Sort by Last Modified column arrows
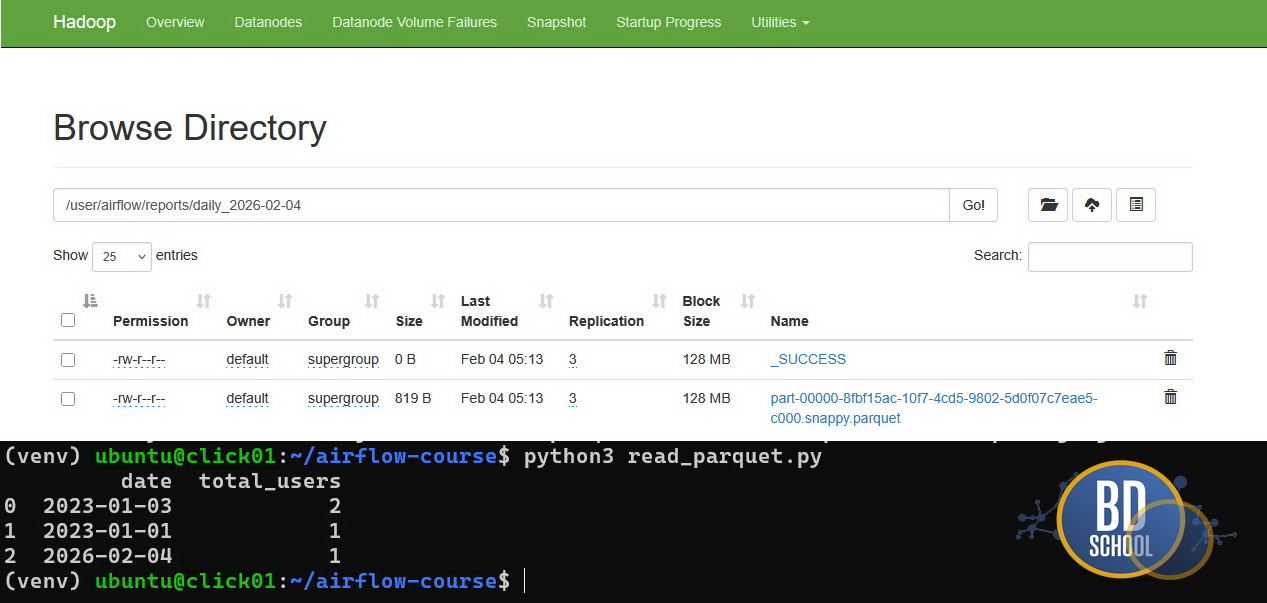This screenshot has height=603, width=1267. pyautogui.click(x=546, y=301)
